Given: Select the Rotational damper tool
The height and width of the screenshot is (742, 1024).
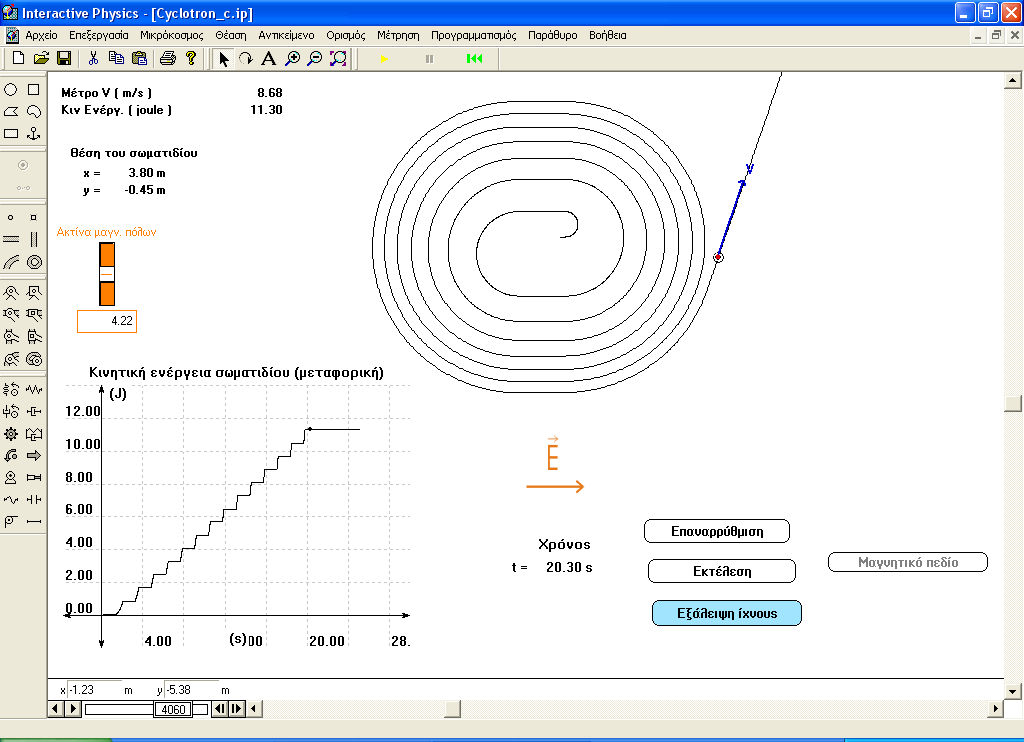Looking at the screenshot, I should (11, 411).
